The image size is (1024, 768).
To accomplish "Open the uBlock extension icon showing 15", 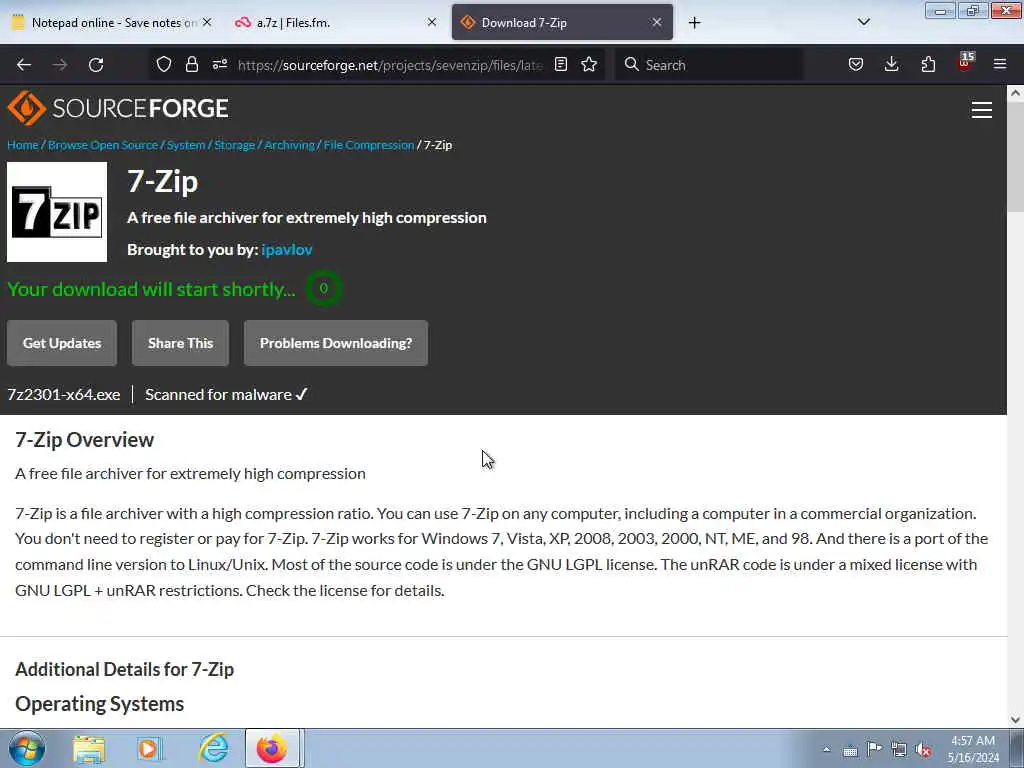I will pos(965,62).
